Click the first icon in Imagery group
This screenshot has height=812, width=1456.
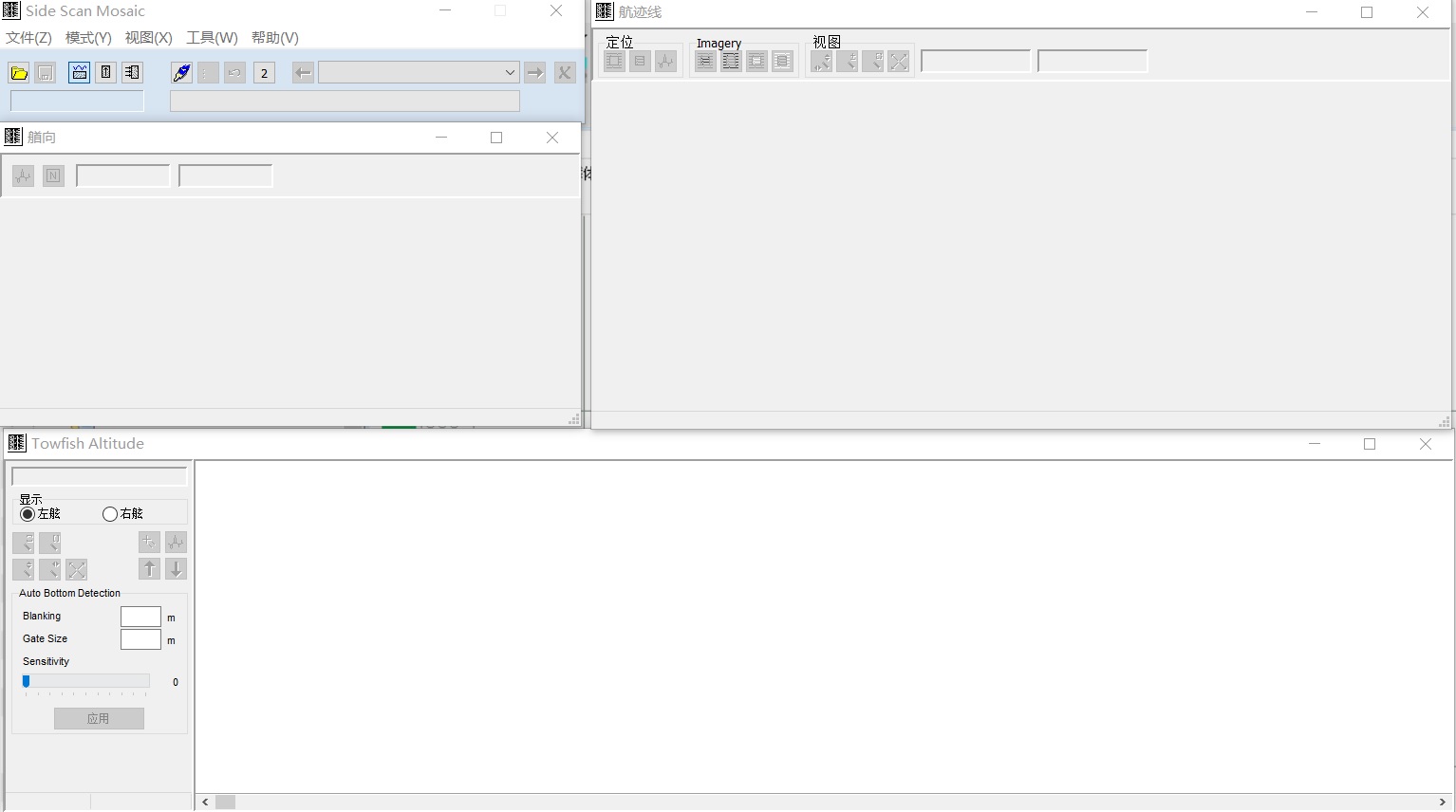705,62
